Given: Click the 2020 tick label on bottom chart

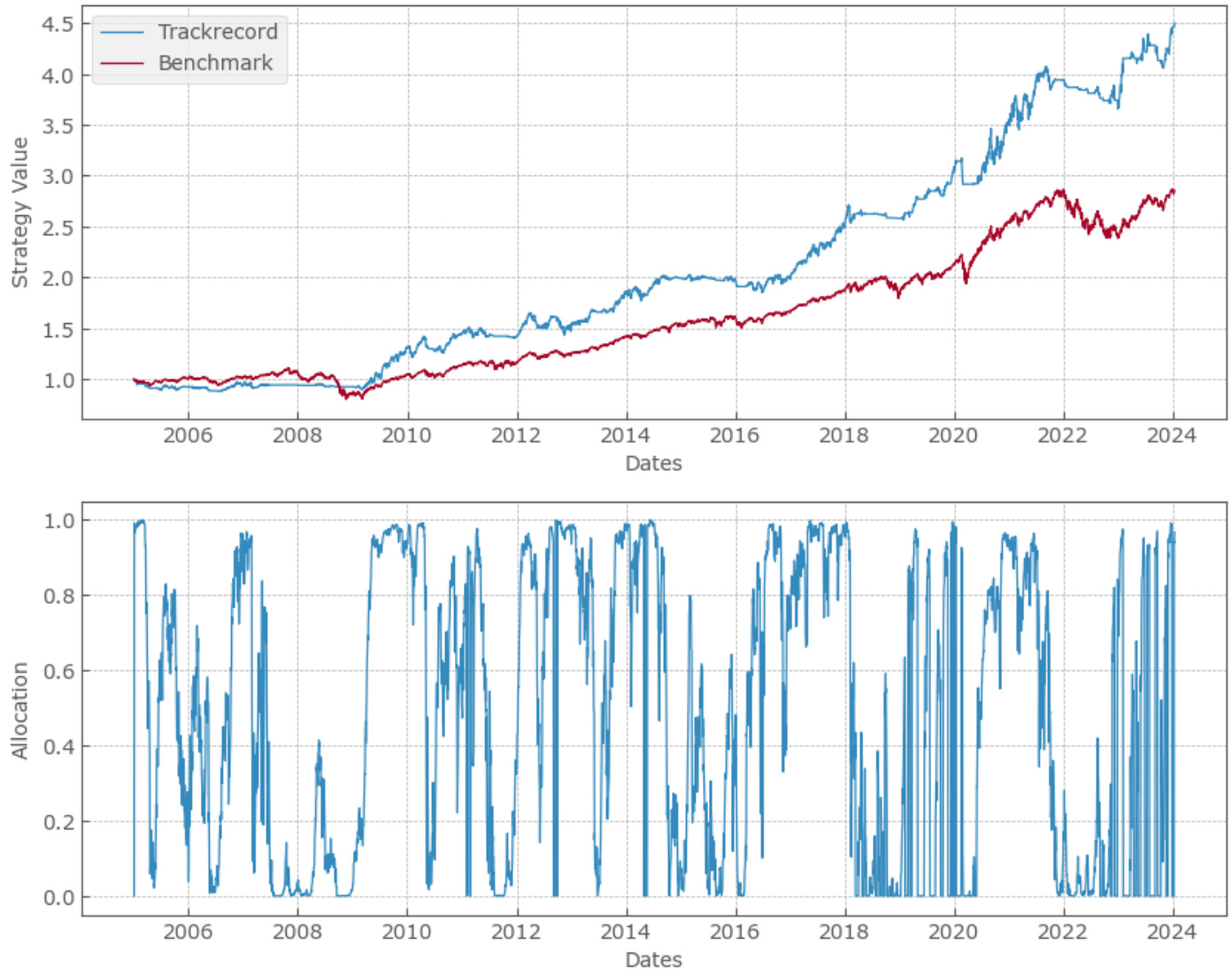Looking at the screenshot, I should (x=953, y=931).
